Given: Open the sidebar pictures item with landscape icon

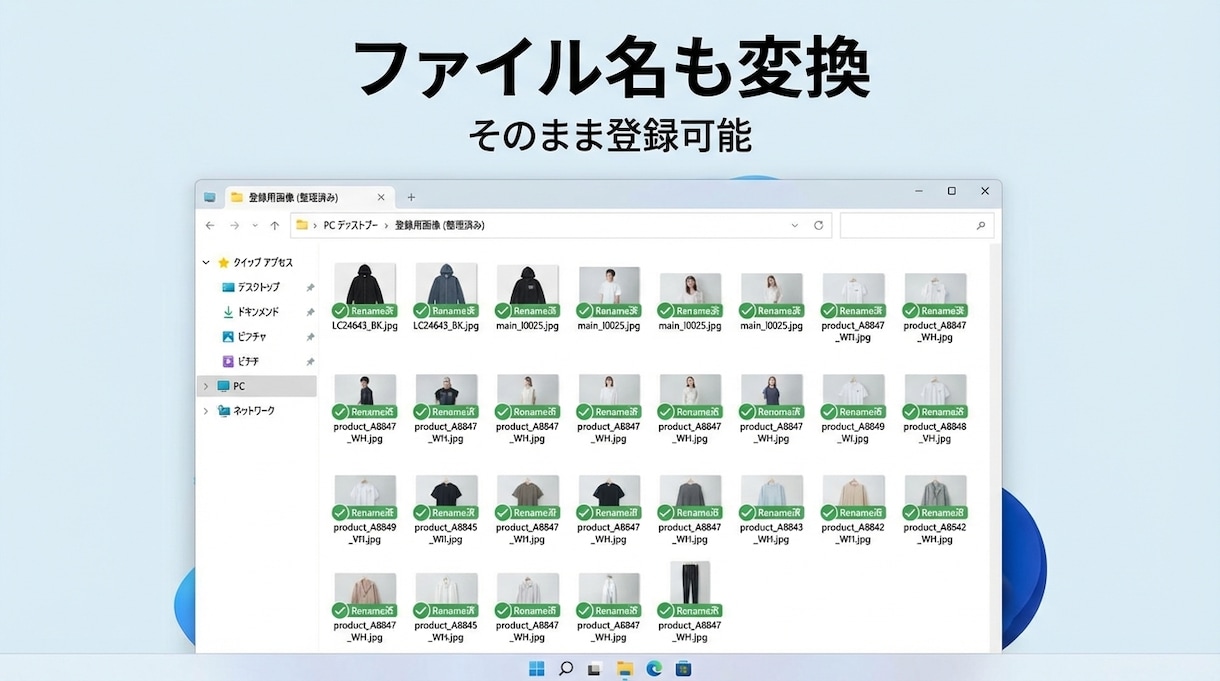Looking at the screenshot, I should pyautogui.click(x=244, y=337).
